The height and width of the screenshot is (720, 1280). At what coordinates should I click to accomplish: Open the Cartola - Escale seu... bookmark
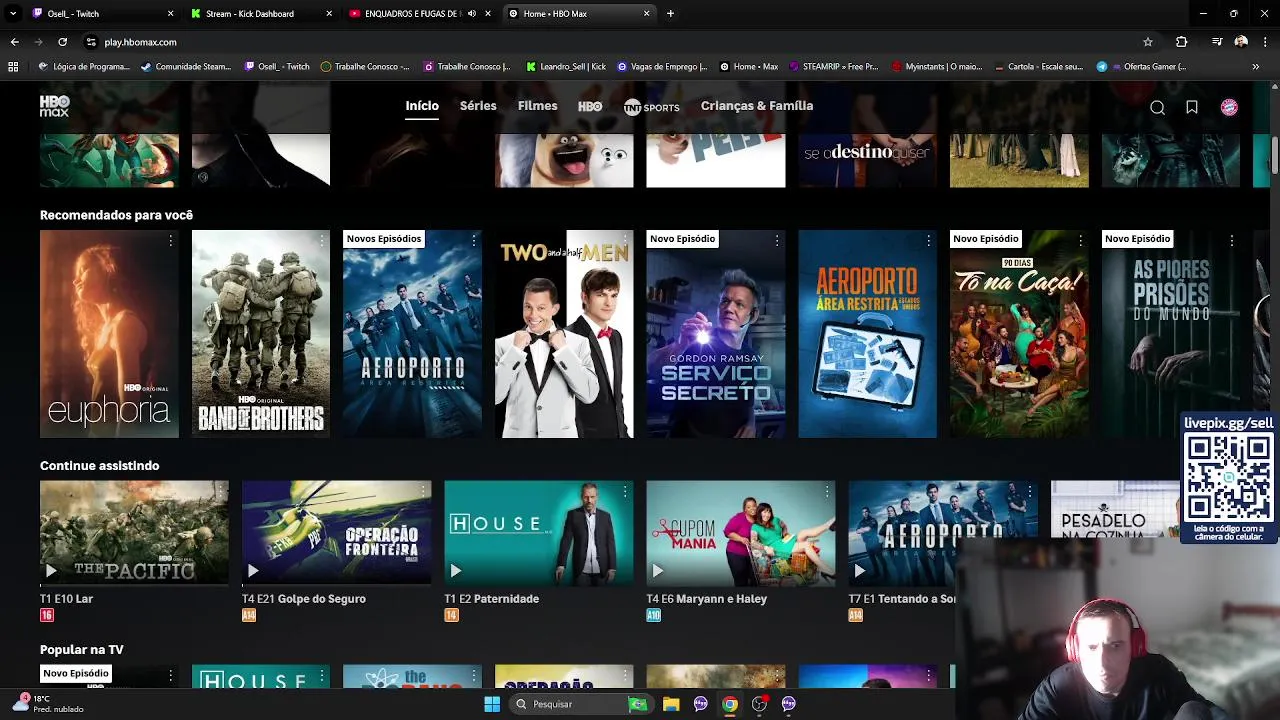1040,67
